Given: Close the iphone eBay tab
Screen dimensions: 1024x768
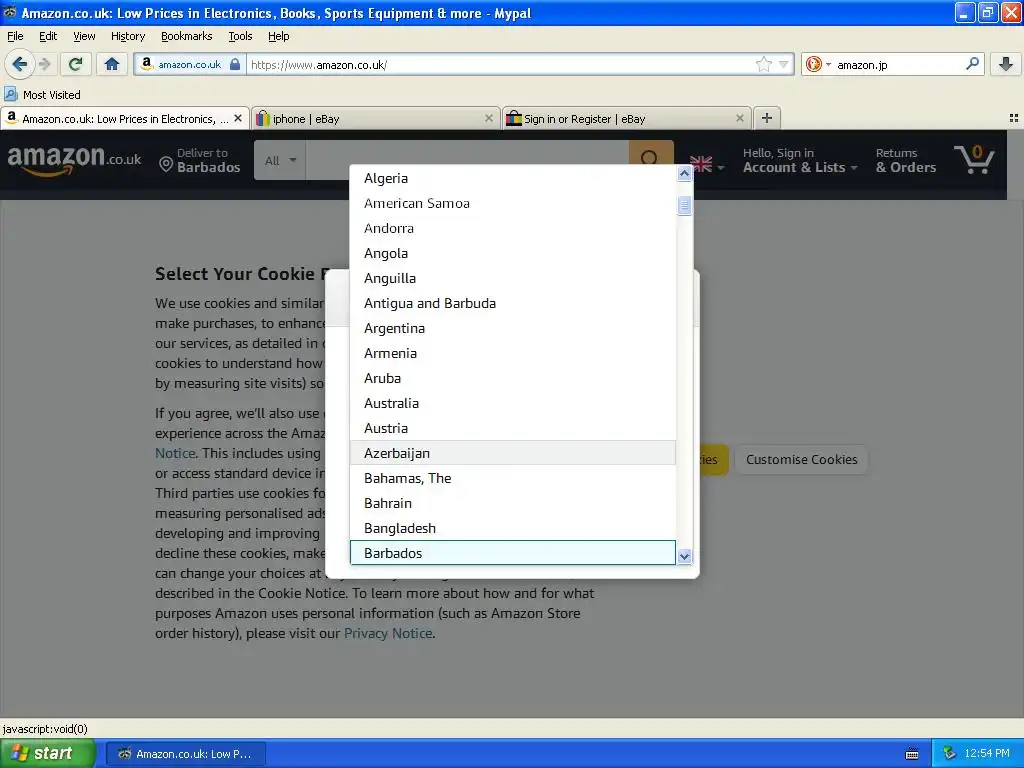Looking at the screenshot, I should pyautogui.click(x=488, y=118).
